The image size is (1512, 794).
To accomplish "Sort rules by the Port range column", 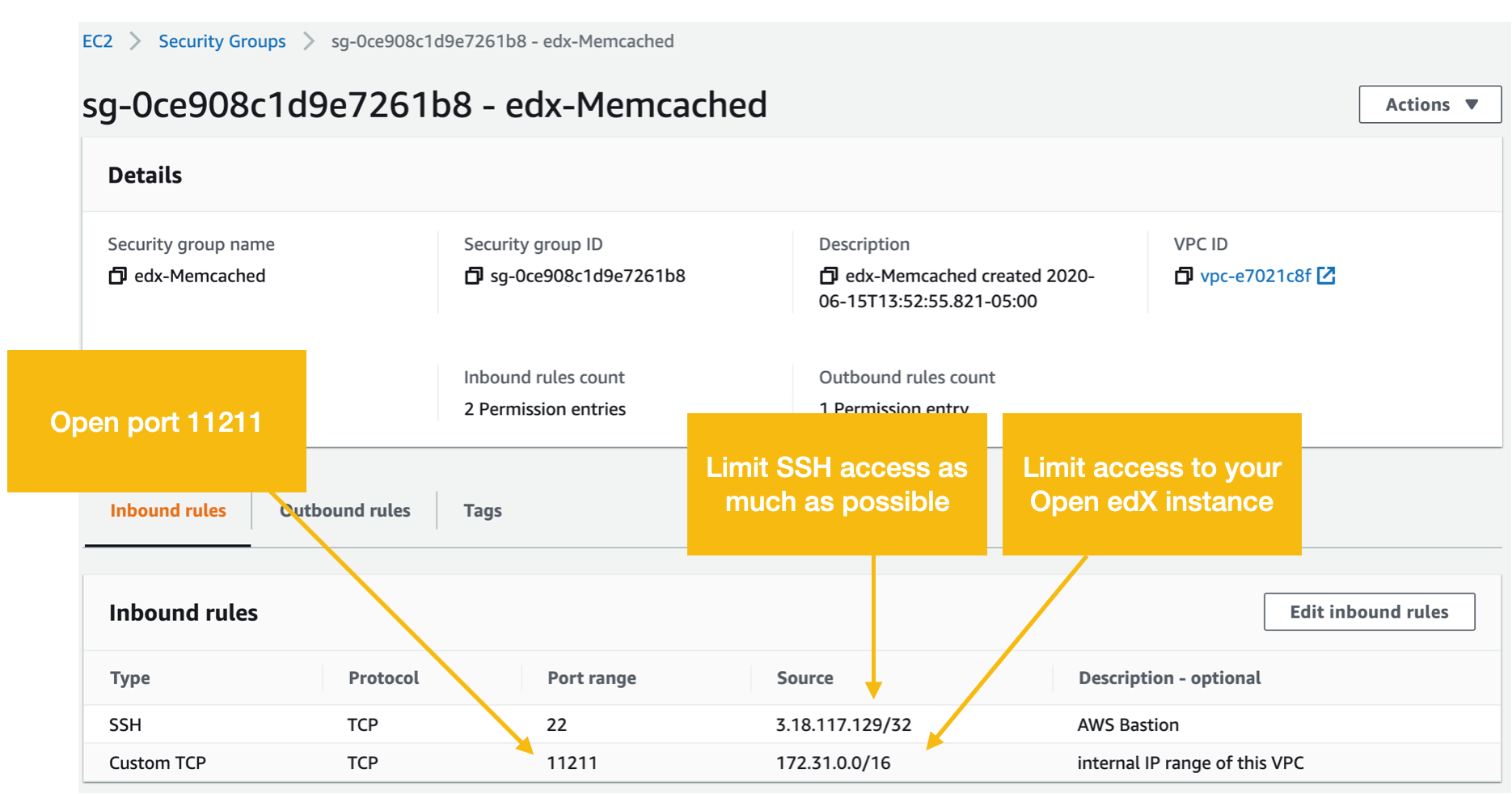I will (x=591, y=678).
